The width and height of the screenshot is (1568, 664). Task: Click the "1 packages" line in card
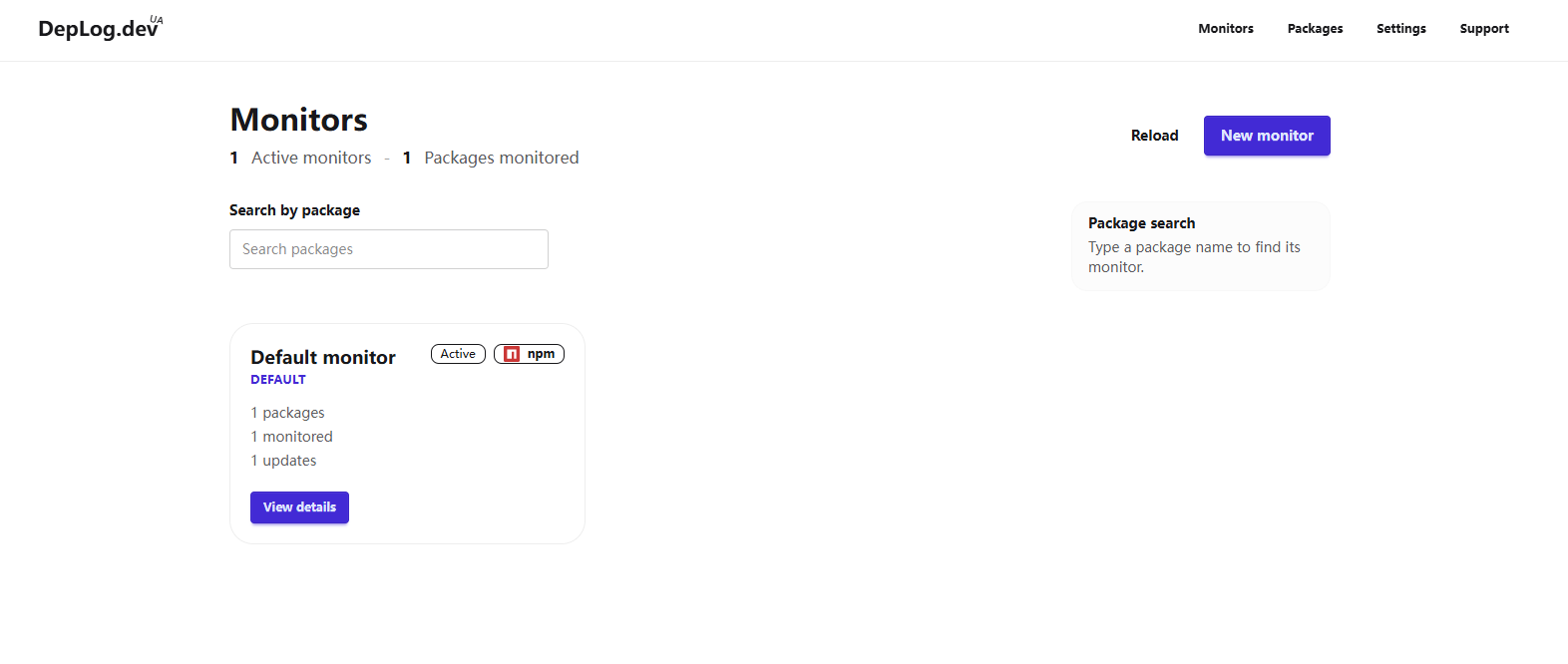point(288,413)
